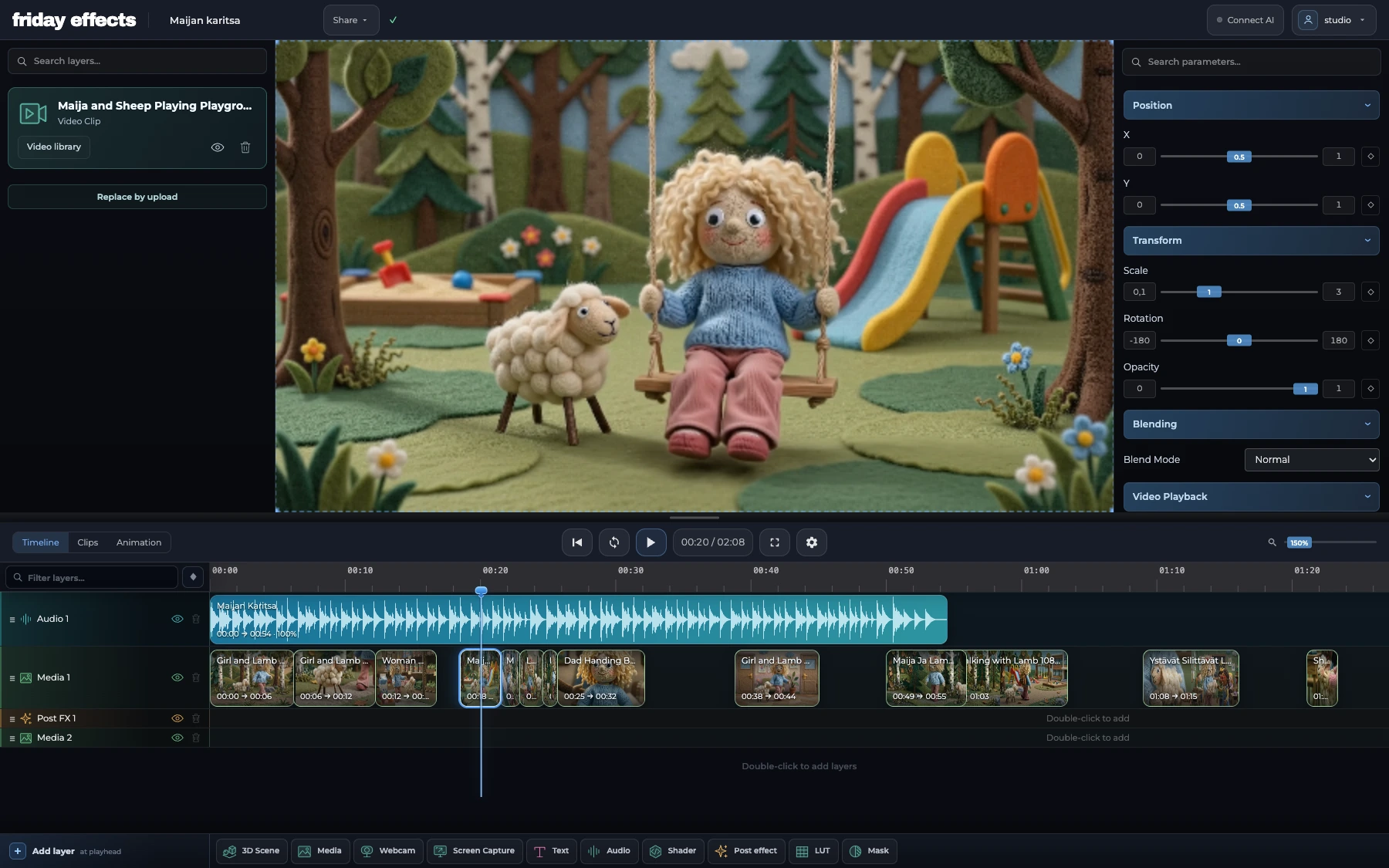Add a Shader layer
The width and height of the screenshot is (1389, 868).
[x=673, y=851]
